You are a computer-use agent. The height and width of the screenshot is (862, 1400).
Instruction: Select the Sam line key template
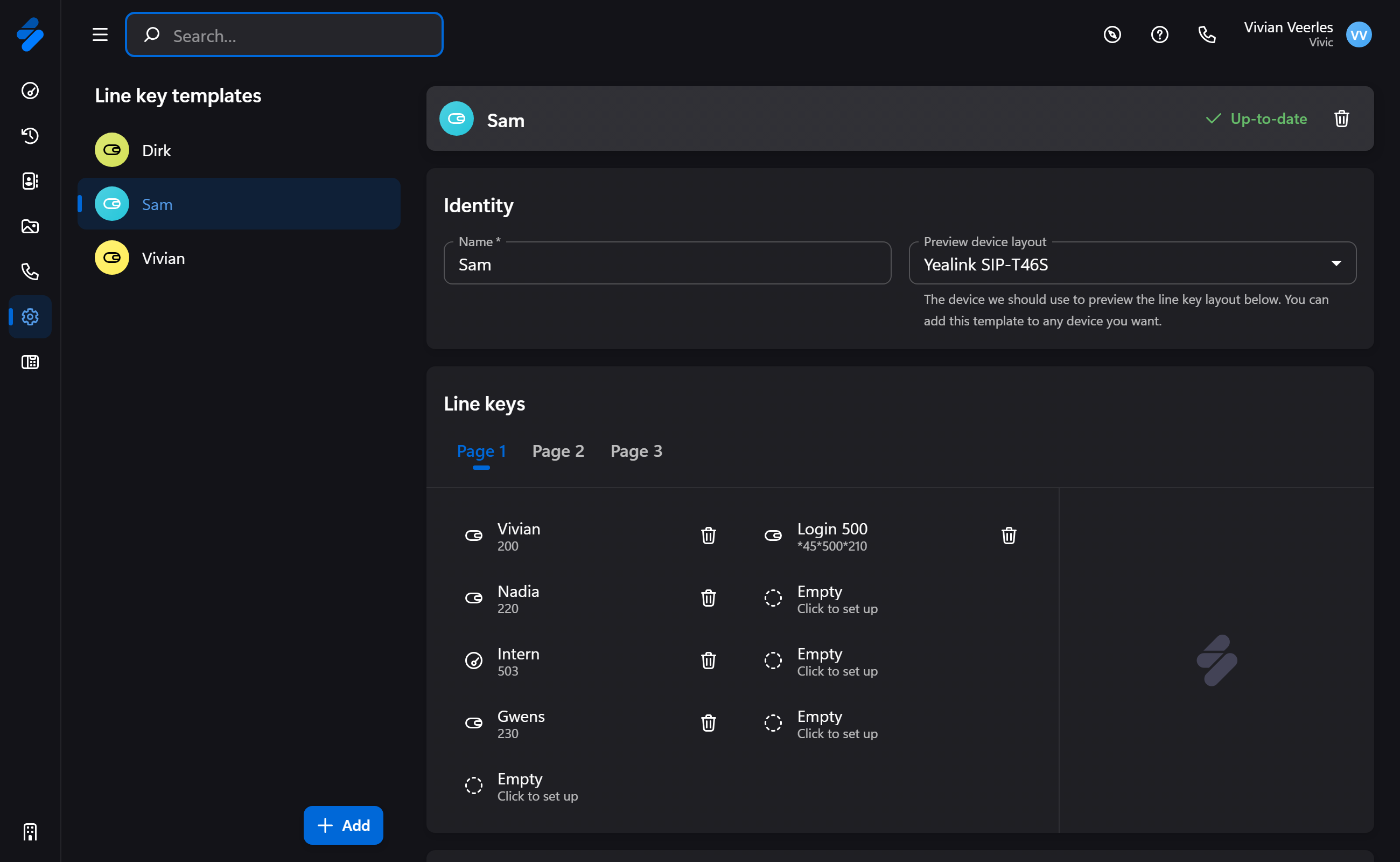click(x=239, y=204)
